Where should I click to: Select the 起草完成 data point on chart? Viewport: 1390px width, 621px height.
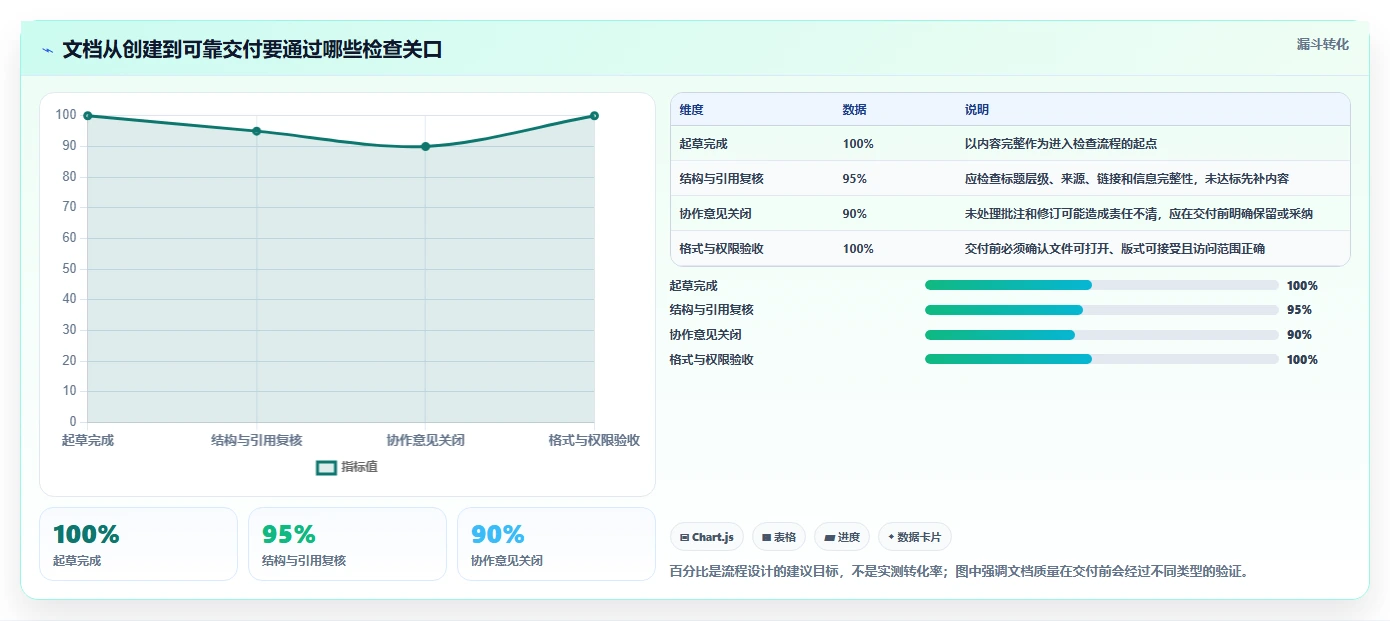coord(88,116)
